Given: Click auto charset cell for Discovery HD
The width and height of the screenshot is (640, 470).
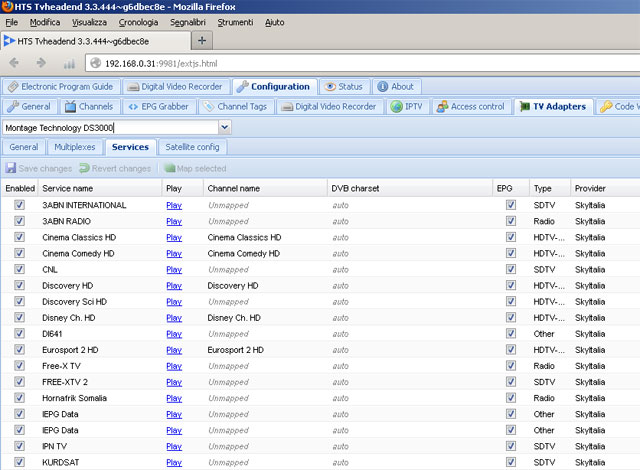Looking at the screenshot, I should tap(340, 286).
